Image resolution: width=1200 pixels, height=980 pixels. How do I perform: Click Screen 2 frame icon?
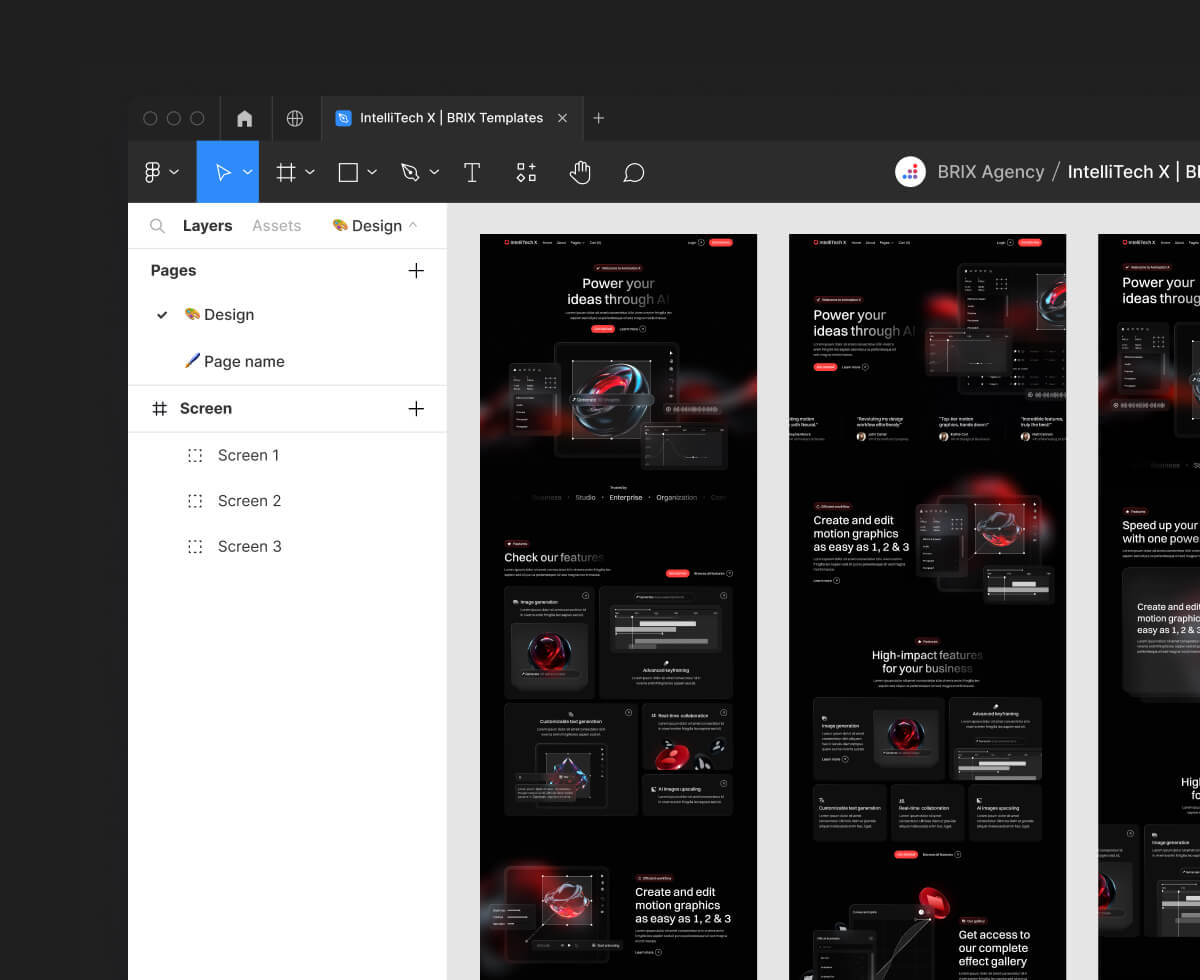coord(195,501)
